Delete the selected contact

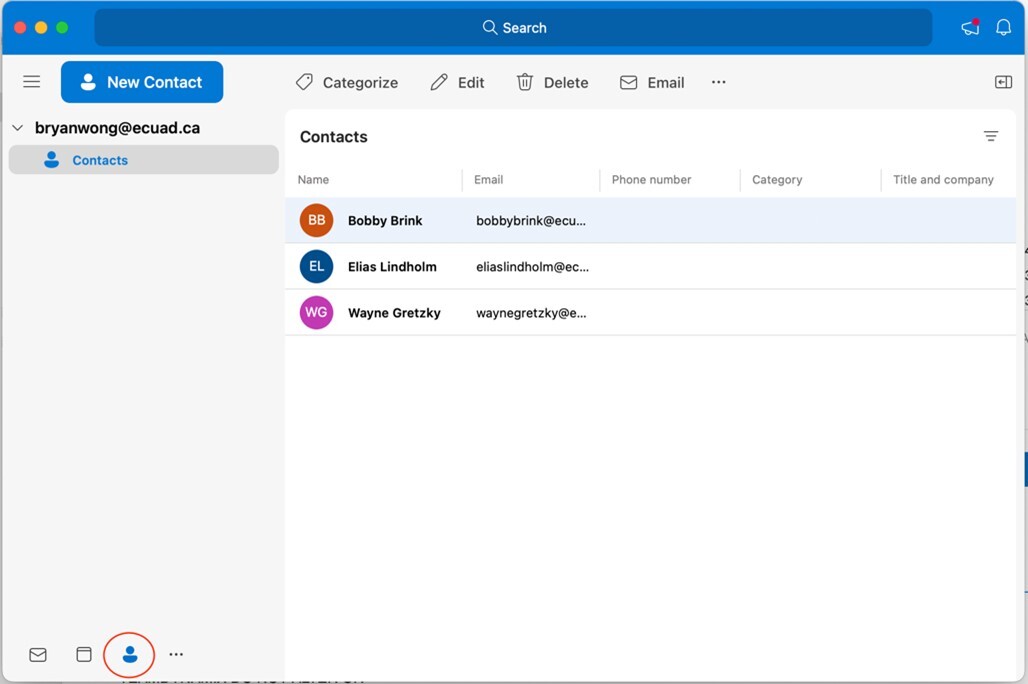(x=553, y=83)
